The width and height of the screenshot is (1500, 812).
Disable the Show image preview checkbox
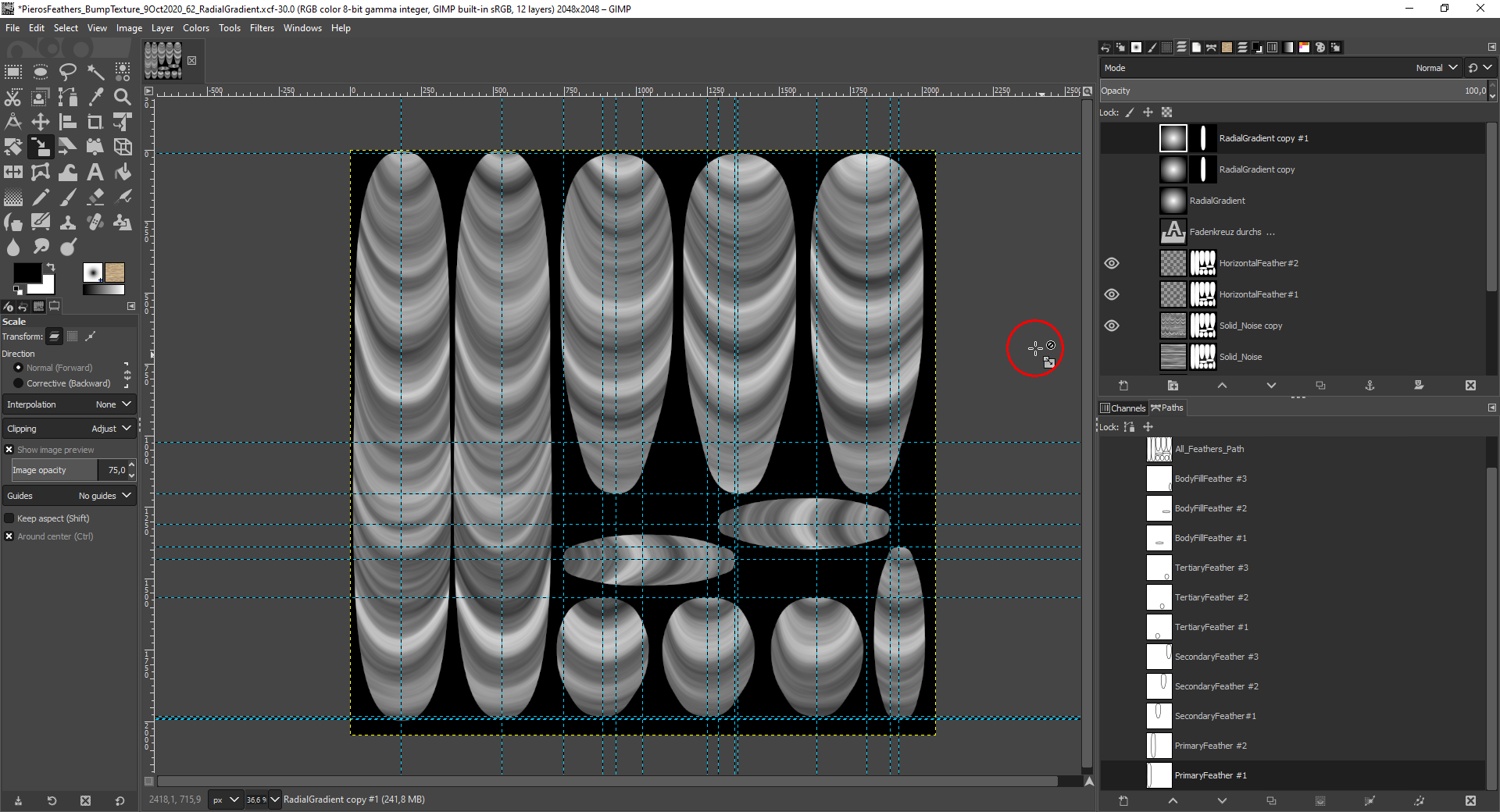click(x=9, y=449)
